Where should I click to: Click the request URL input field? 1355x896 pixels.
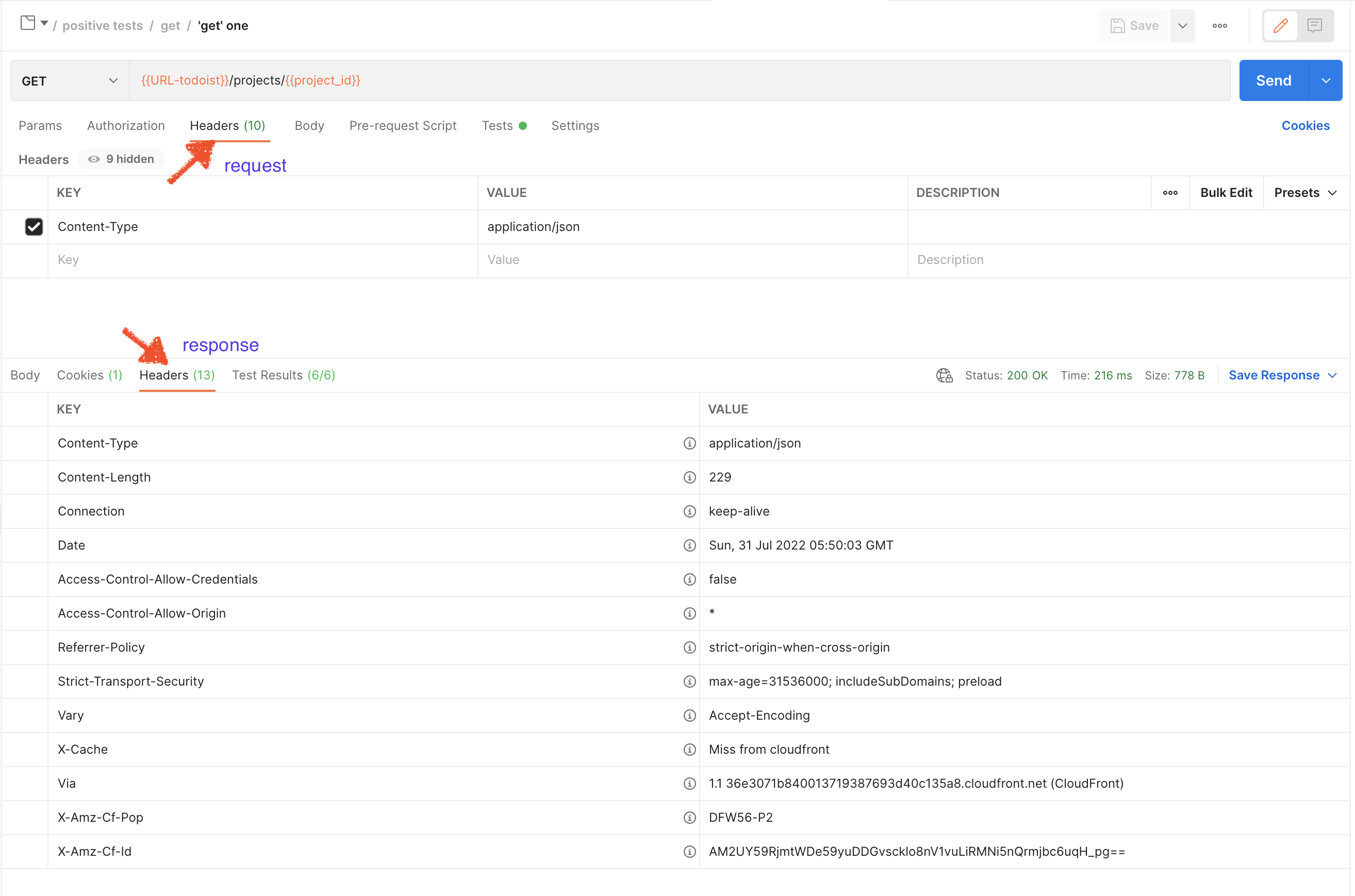tap(679, 80)
